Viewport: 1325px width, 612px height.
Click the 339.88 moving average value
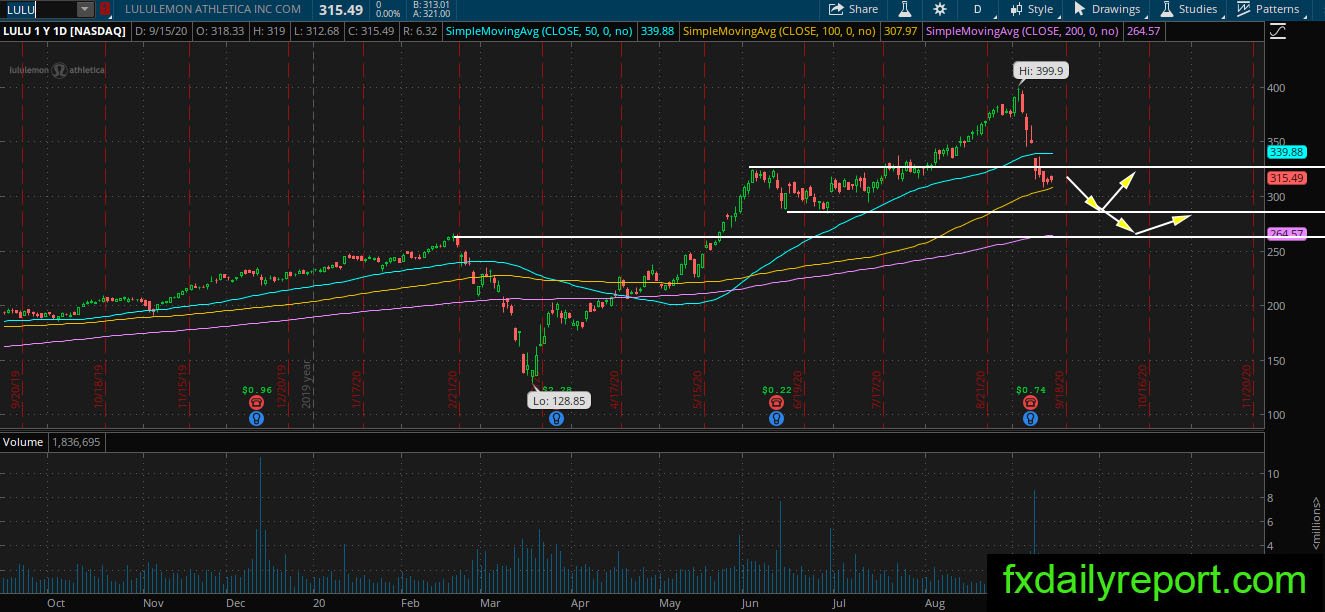[x=656, y=32]
